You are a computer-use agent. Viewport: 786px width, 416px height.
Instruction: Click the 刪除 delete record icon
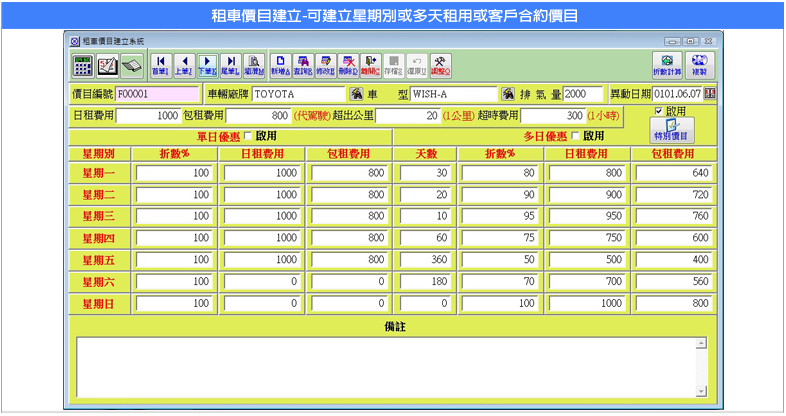click(x=348, y=66)
